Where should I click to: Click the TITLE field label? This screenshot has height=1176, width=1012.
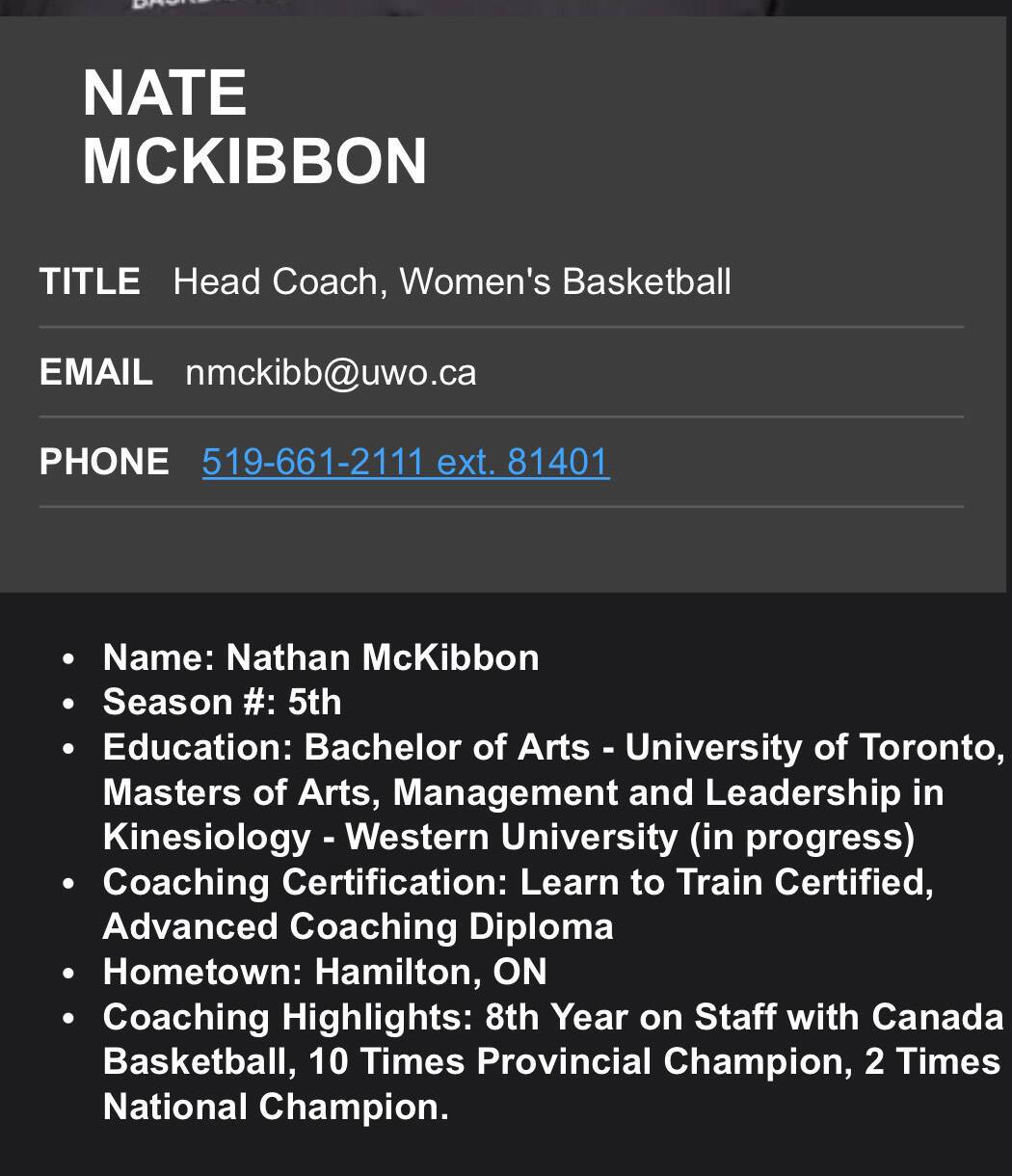pos(90,281)
